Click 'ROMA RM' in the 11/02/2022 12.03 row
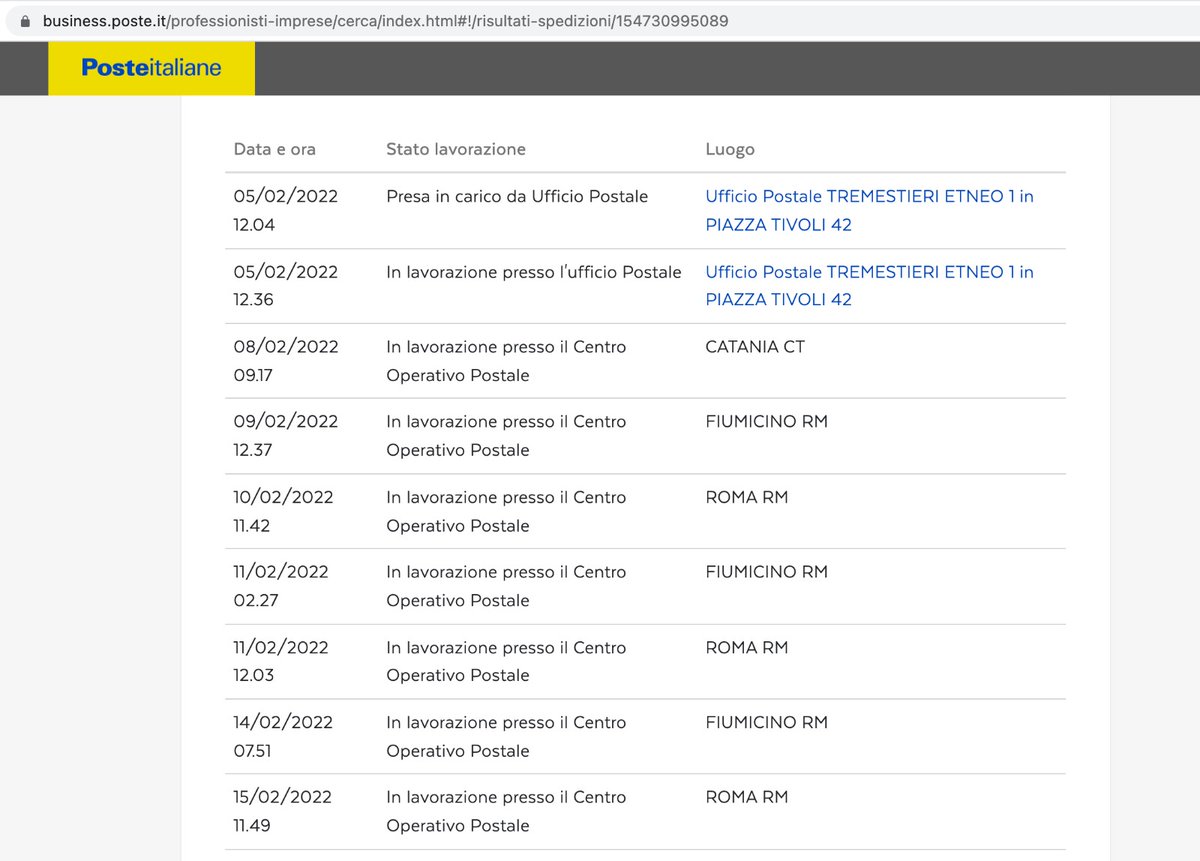 point(747,648)
